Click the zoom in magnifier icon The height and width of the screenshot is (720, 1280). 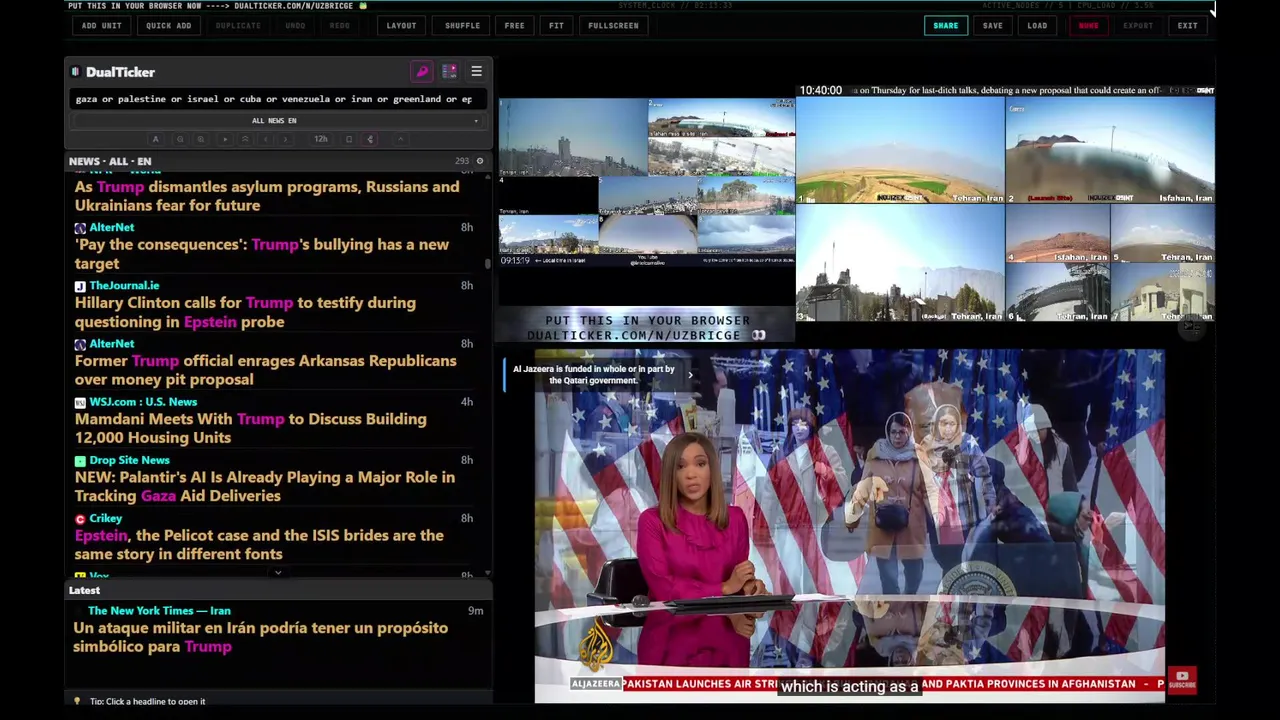tap(200, 139)
